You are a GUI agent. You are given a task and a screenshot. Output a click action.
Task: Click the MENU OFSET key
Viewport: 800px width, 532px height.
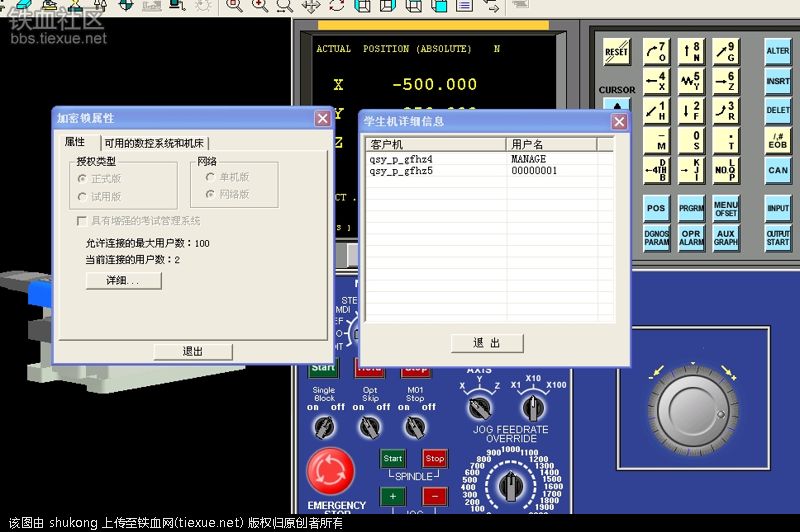point(725,208)
